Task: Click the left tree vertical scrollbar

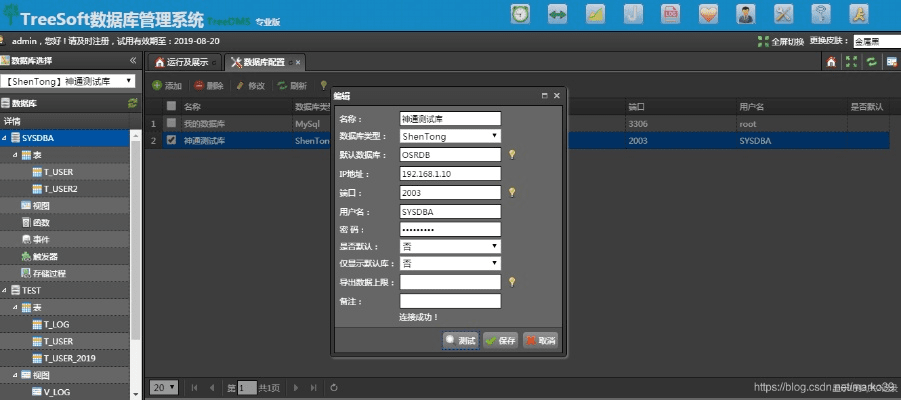Action: (x=136, y=239)
